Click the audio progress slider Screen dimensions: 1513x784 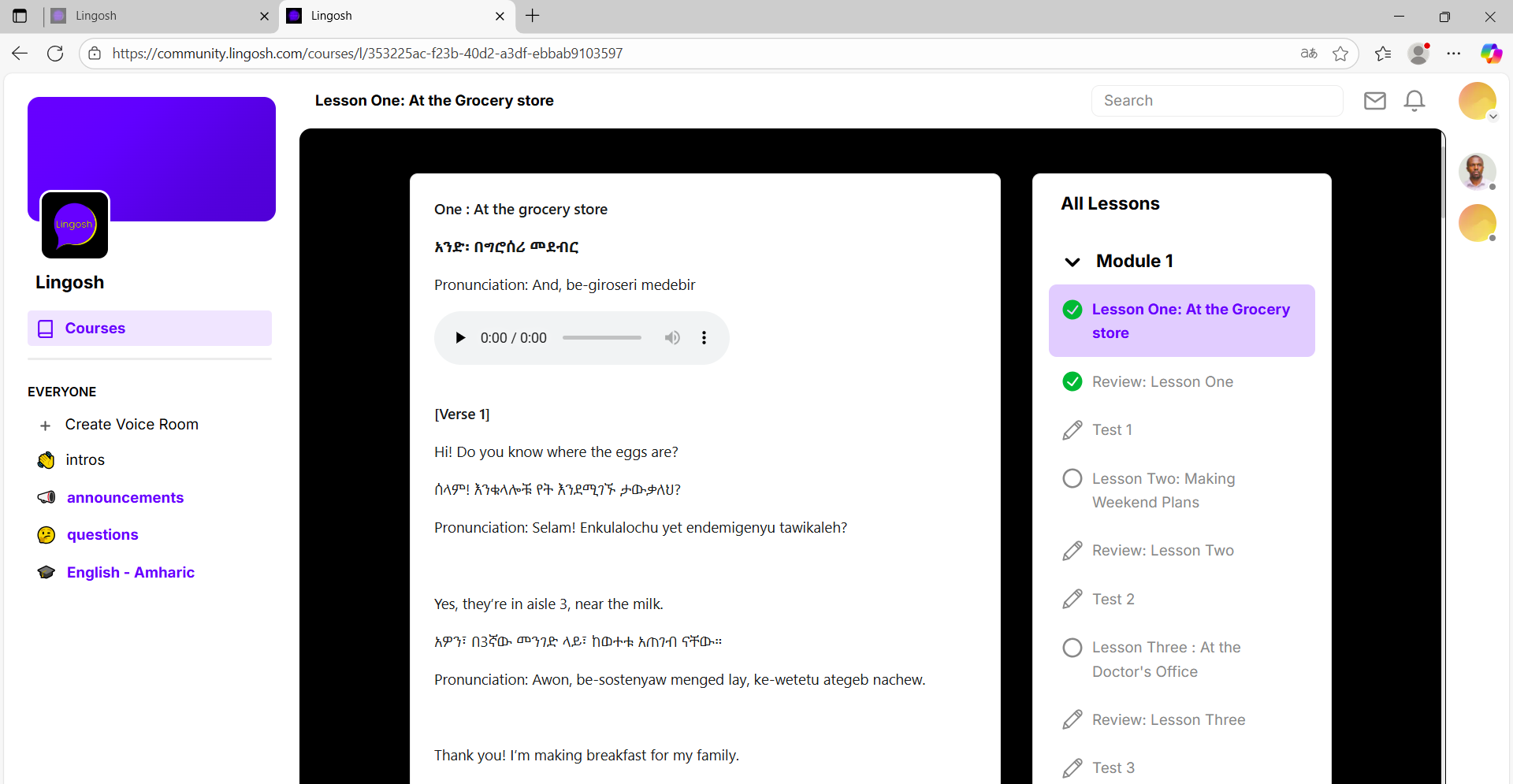click(602, 338)
